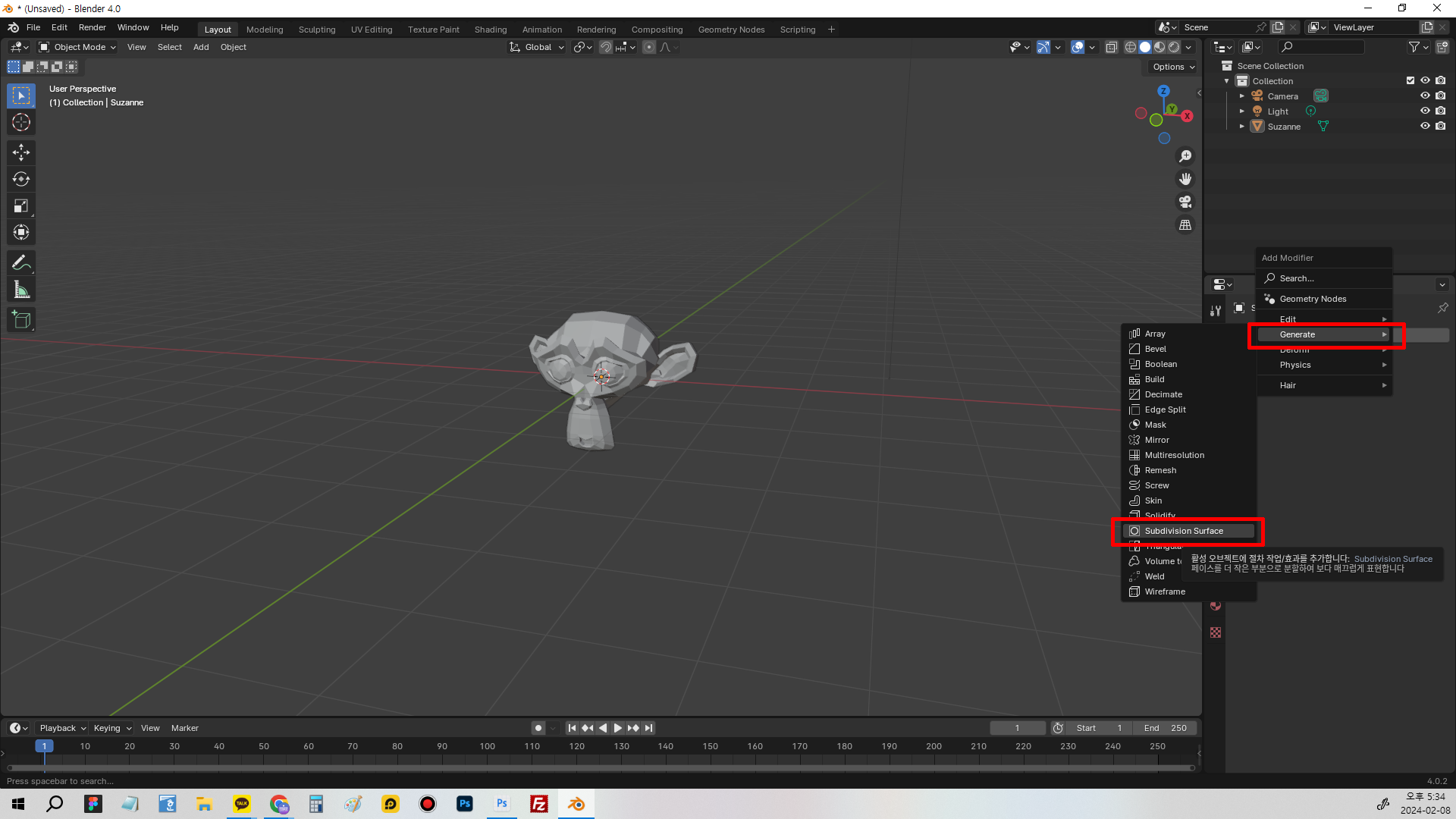Screen dimensions: 1456x819
Task: Jump to the last frame
Action: click(x=648, y=728)
